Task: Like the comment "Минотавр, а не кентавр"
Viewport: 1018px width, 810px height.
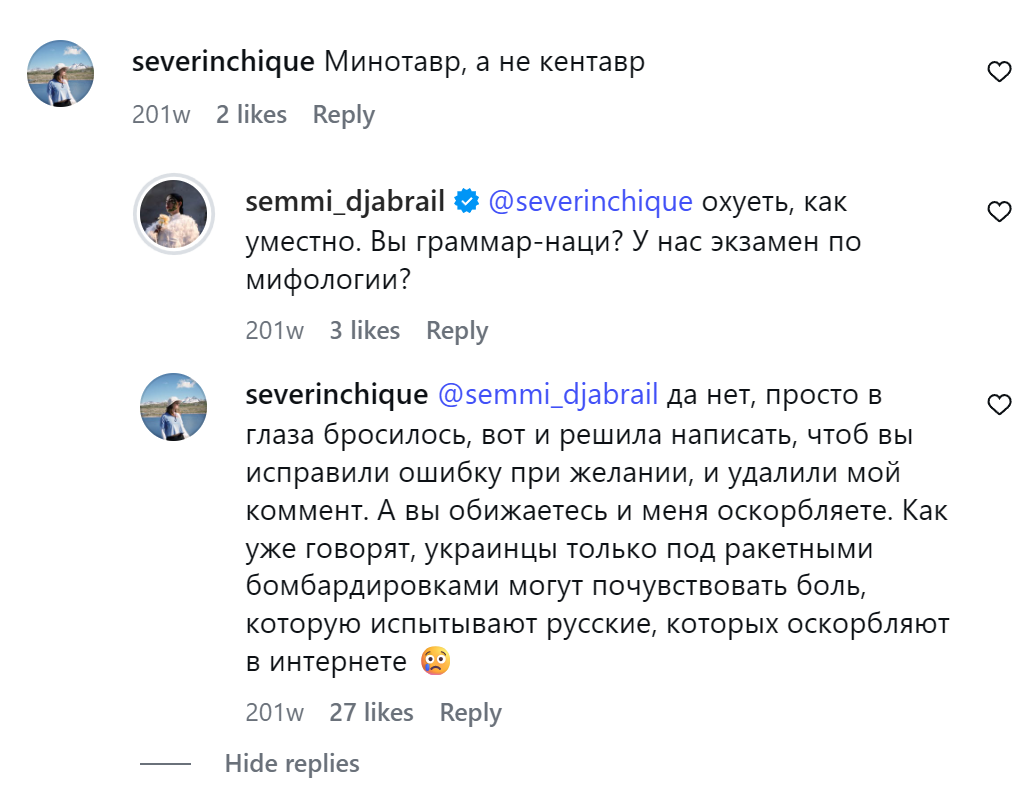Action: coord(999,72)
